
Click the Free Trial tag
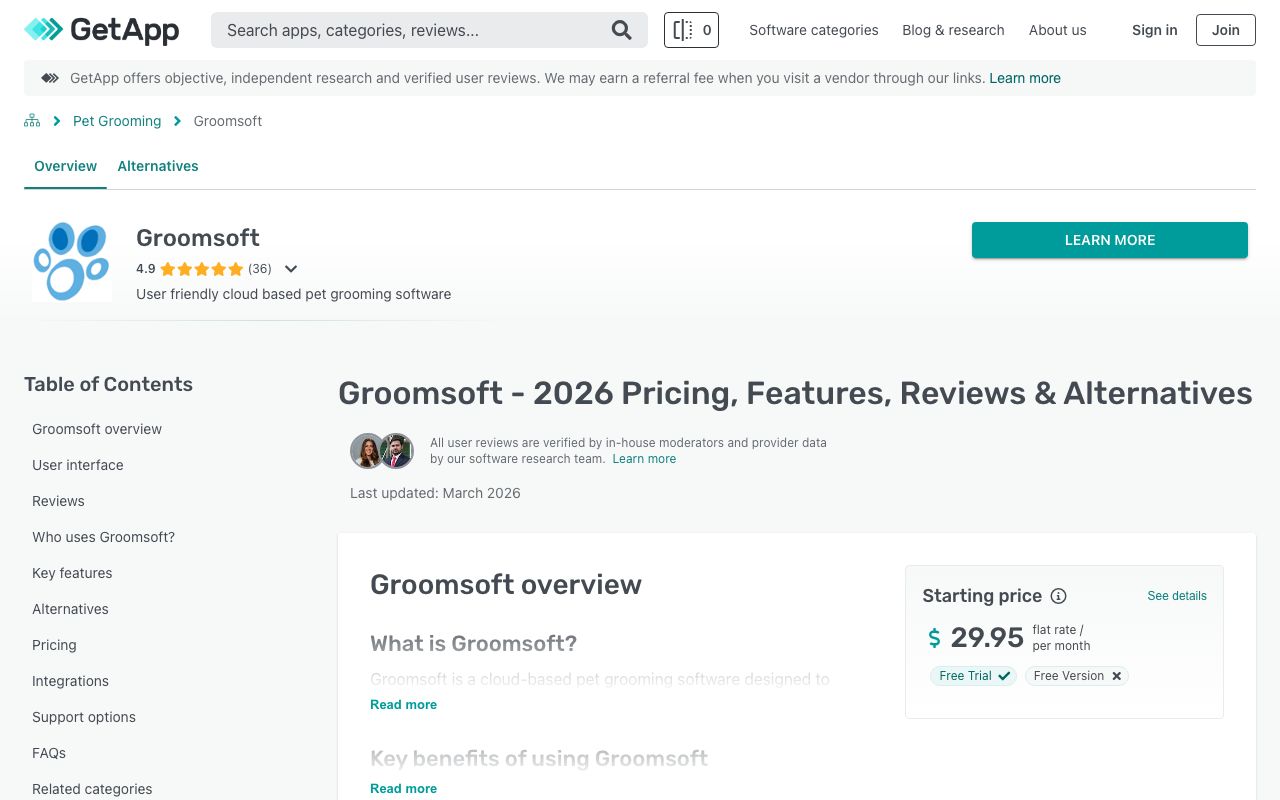coord(974,676)
